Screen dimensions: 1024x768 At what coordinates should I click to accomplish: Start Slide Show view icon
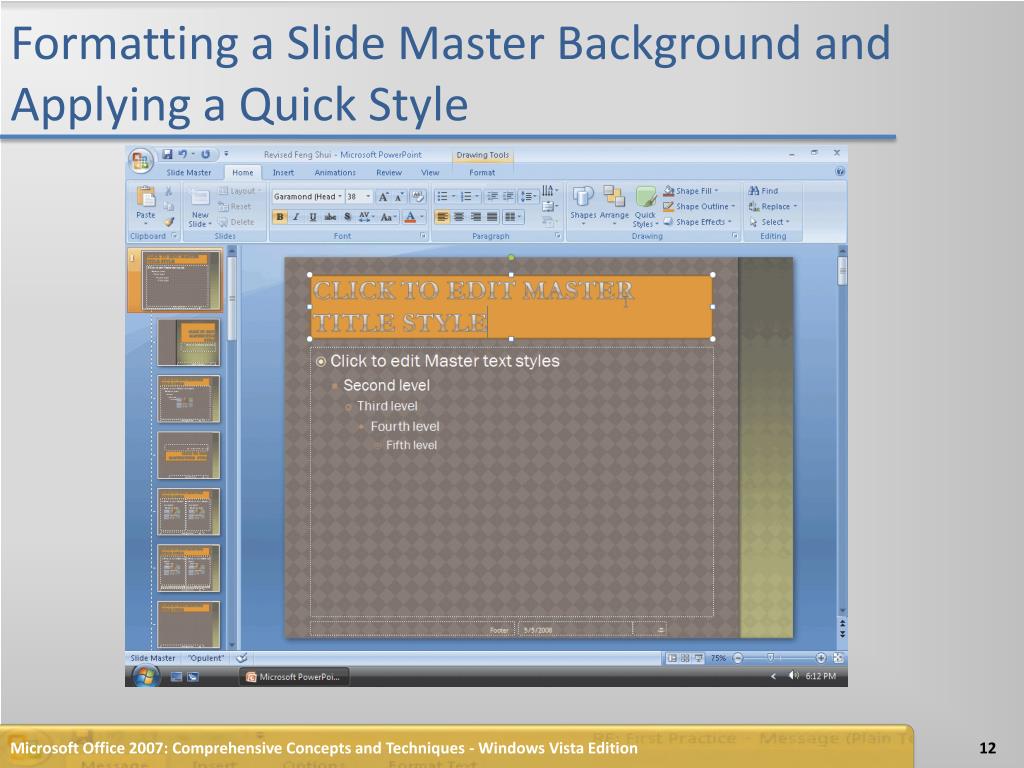point(698,658)
